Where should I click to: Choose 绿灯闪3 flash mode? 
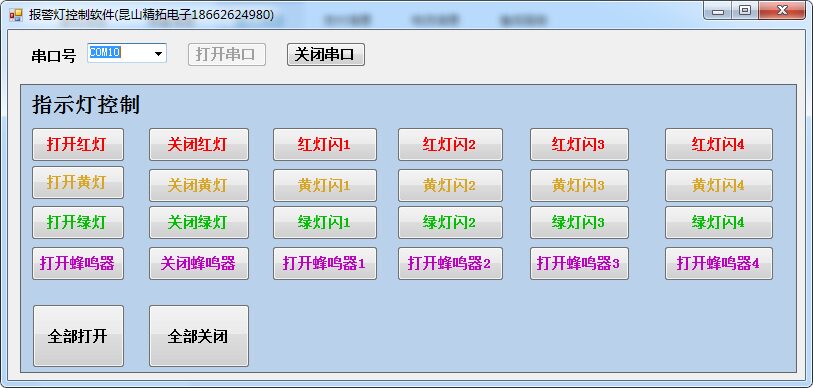tap(579, 223)
